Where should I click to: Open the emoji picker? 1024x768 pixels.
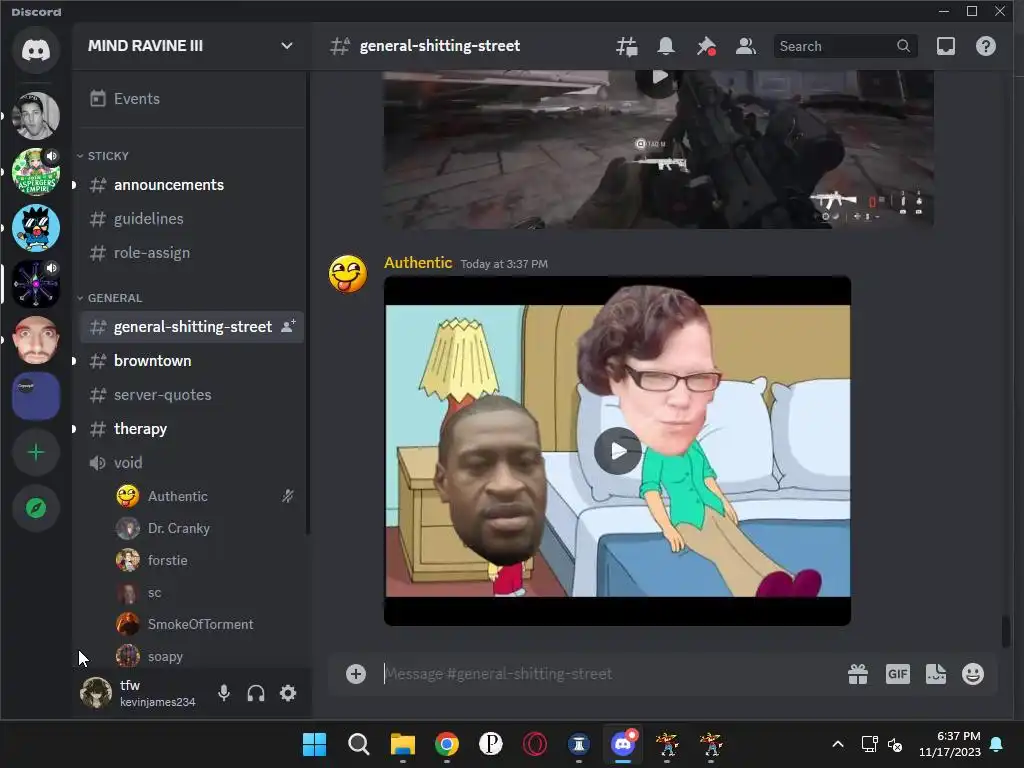[x=973, y=674]
